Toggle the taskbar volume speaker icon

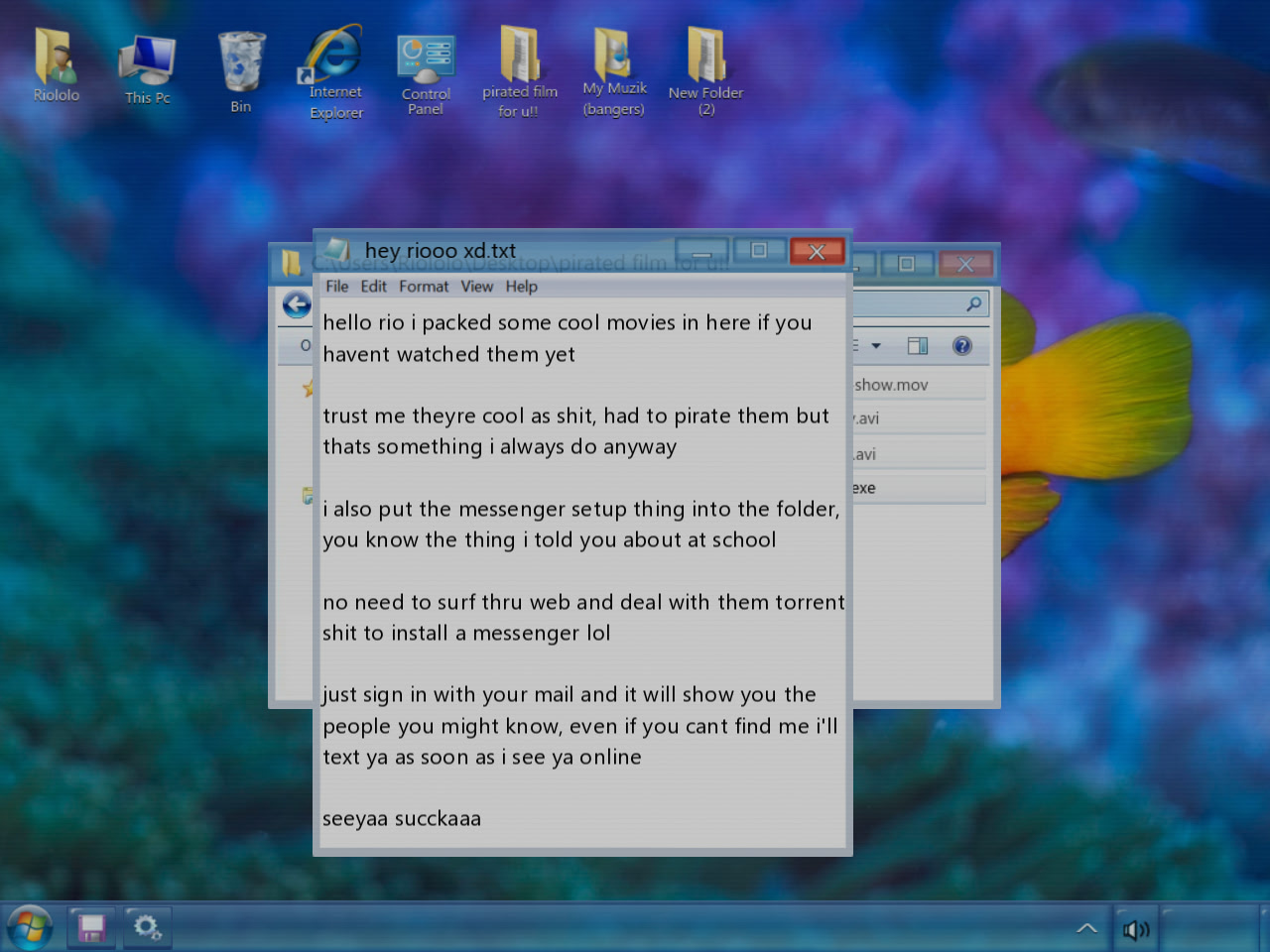1135,929
